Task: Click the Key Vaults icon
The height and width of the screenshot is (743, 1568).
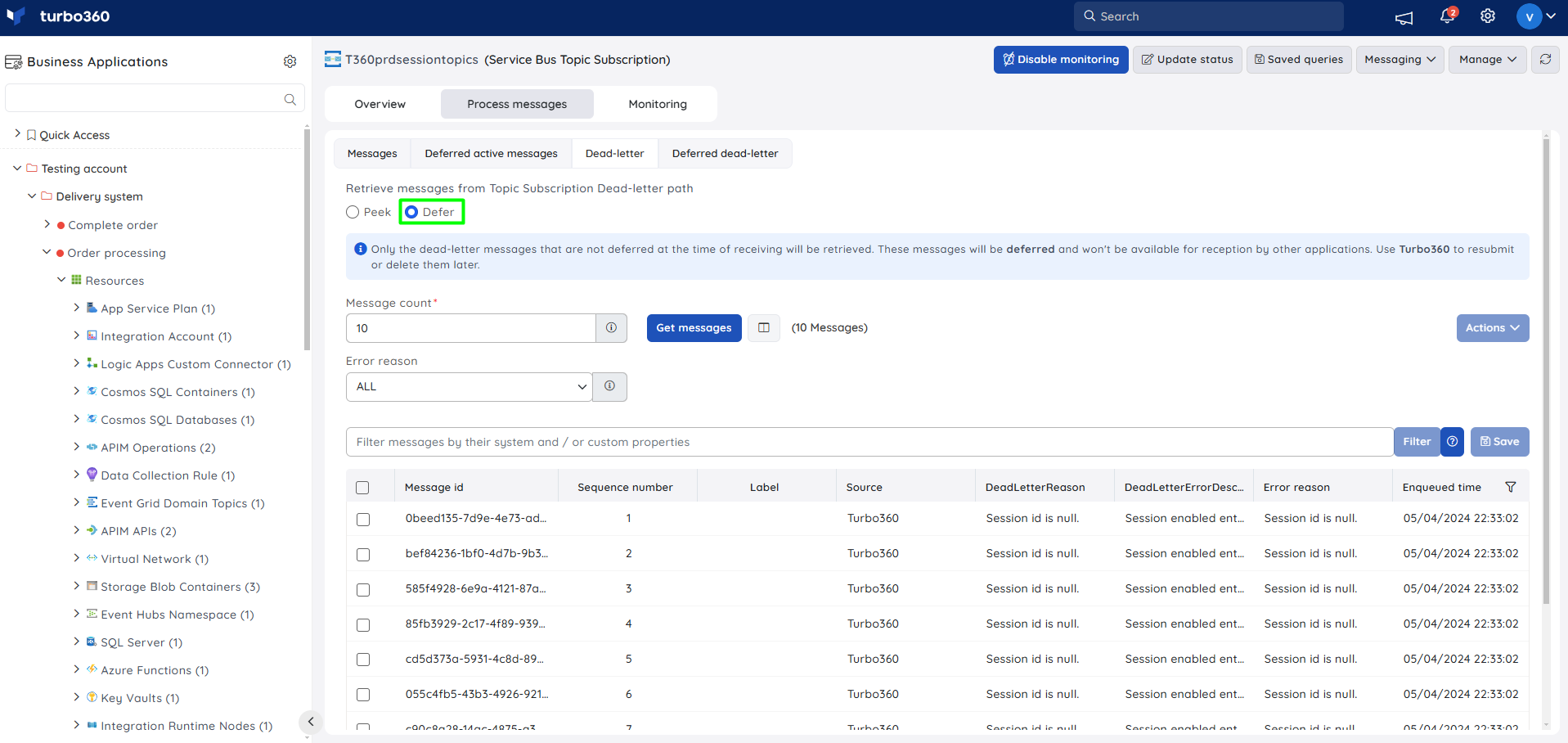Action: click(92, 697)
